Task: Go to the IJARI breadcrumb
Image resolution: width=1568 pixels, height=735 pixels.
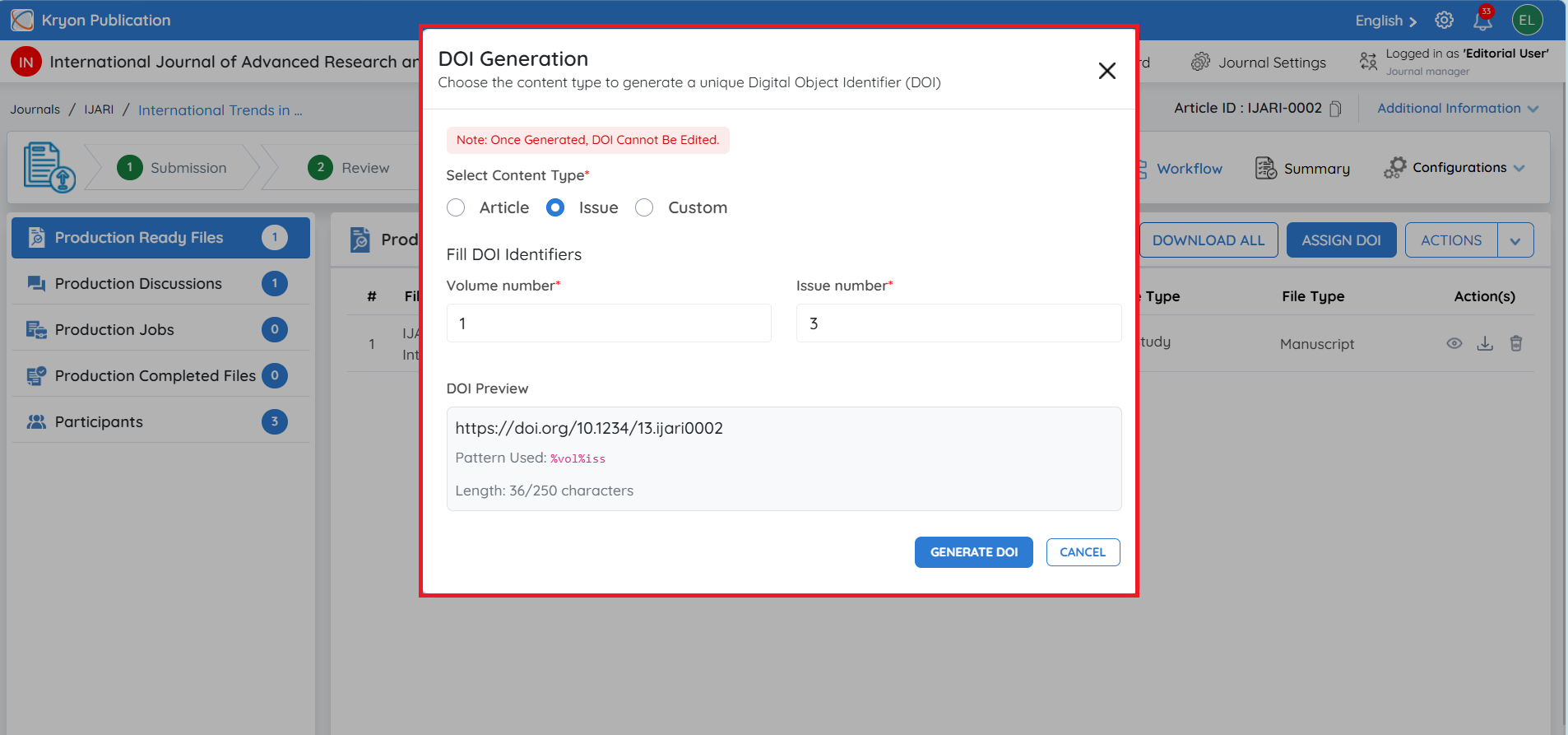Action: 99,109
